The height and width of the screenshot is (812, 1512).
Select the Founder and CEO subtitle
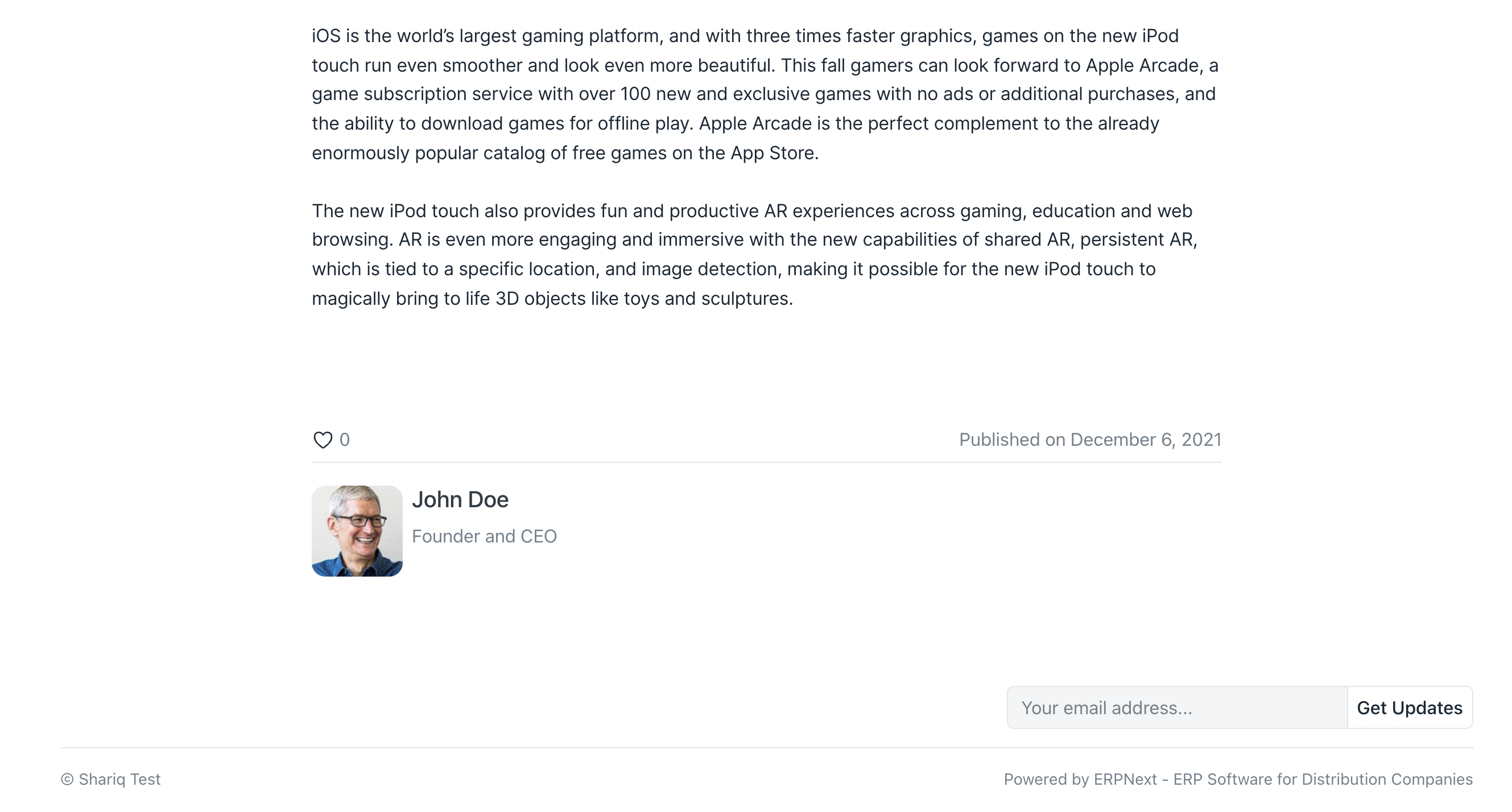[x=484, y=536]
